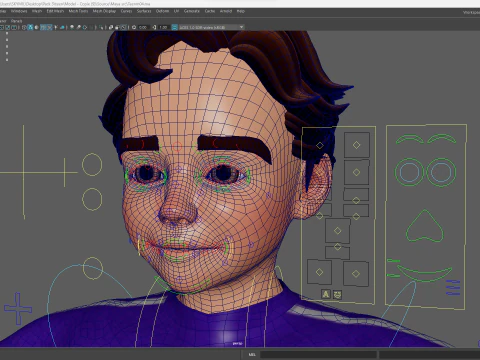Select the yellow circle control above the shoulder
The width and height of the screenshot is (480, 360).
[x=93, y=268]
